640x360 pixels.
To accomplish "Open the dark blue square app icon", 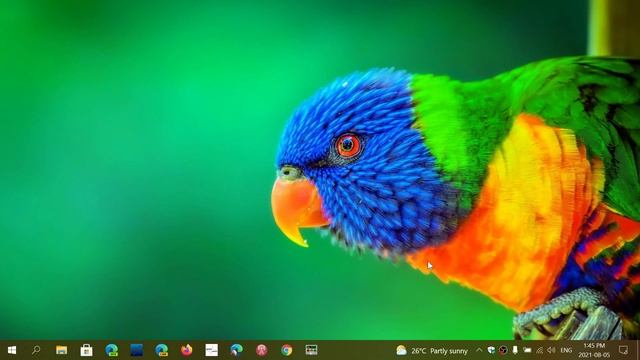I will (x=137, y=350).
